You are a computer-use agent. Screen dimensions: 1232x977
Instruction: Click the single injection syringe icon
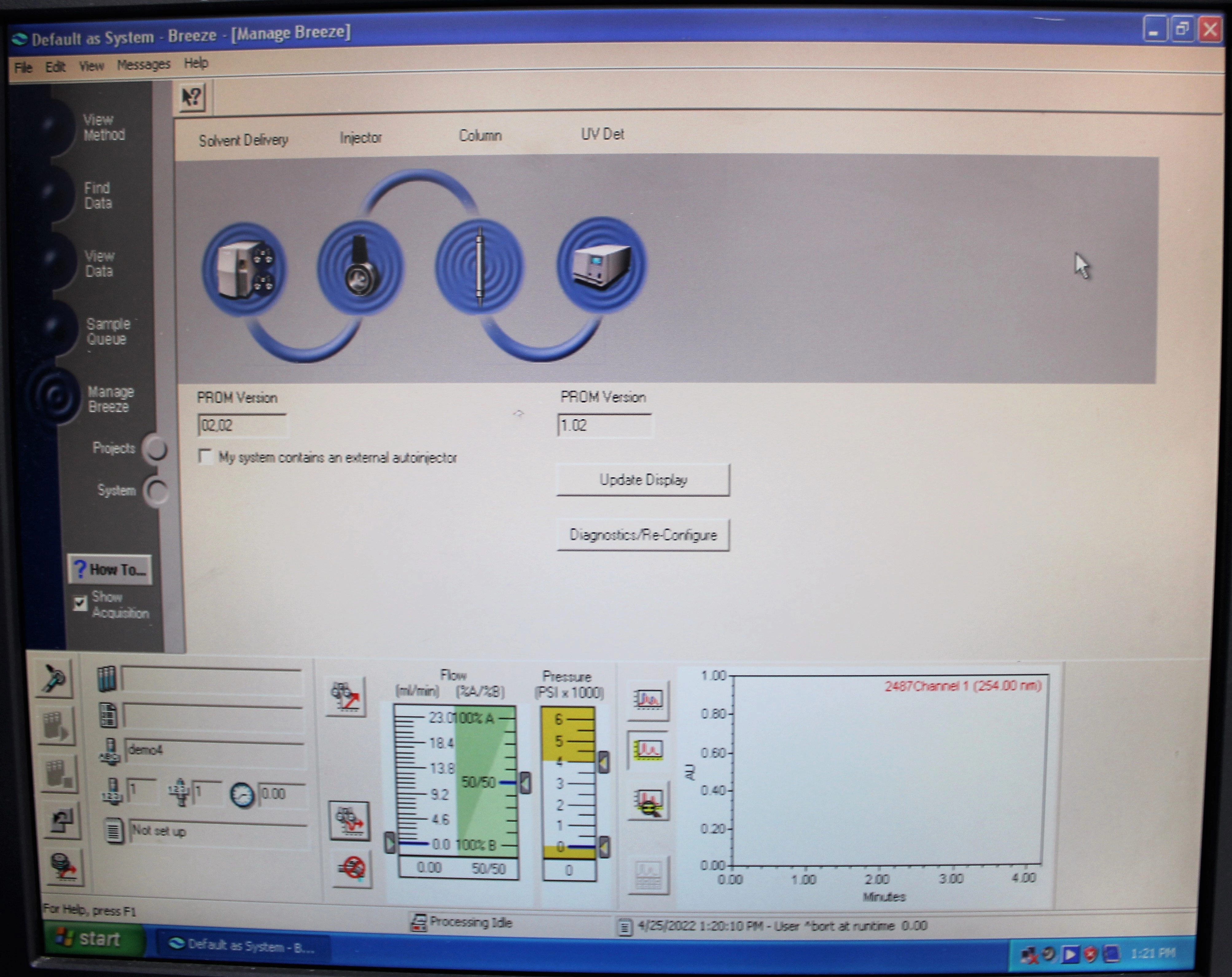tap(55, 679)
